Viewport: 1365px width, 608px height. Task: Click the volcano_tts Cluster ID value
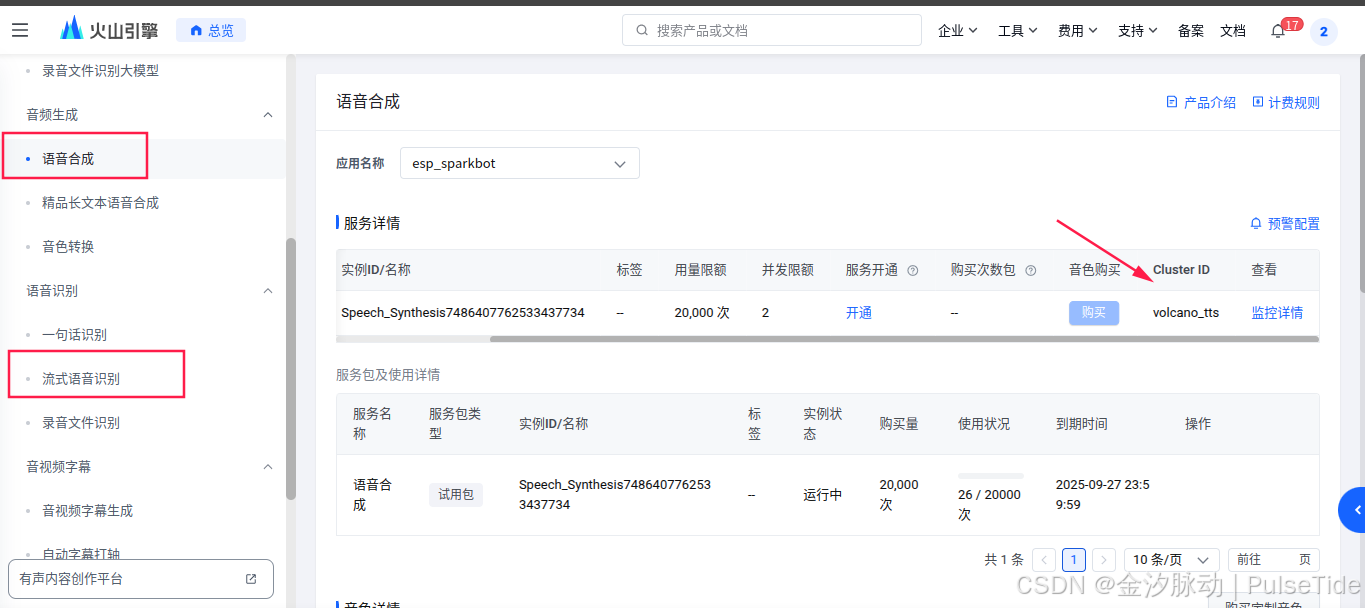(x=1186, y=313)
